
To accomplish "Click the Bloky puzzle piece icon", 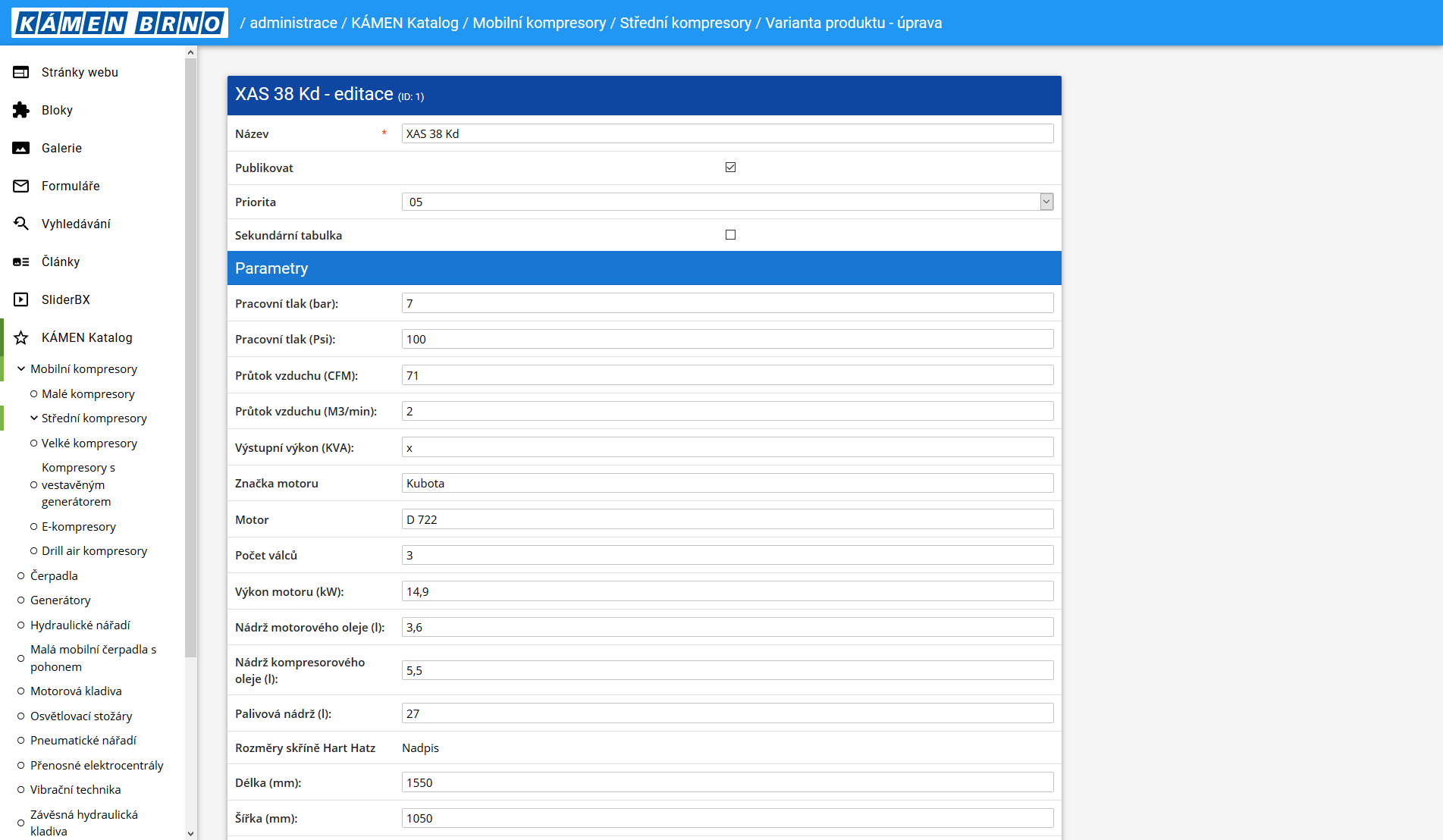I will click(21, 110).
